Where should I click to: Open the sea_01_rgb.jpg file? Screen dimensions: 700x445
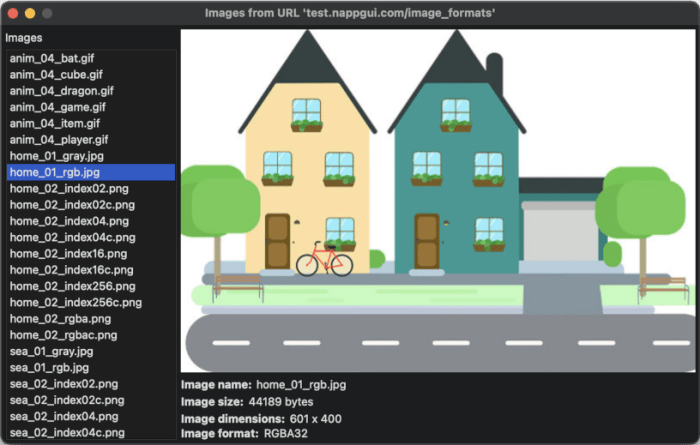click(x=50, y=367)
